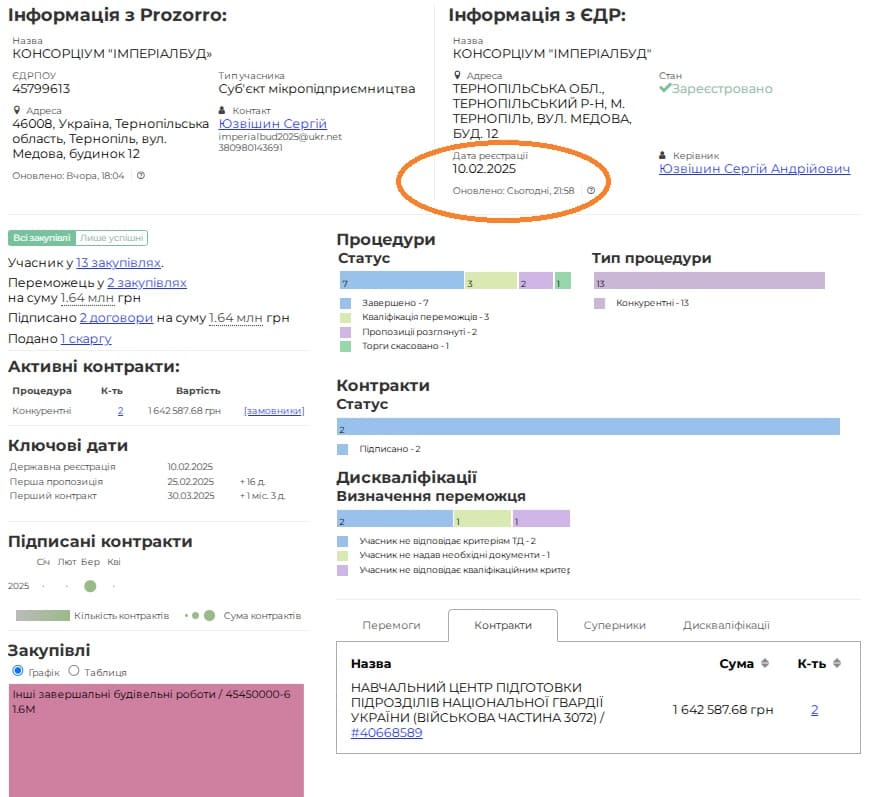Open the замовники link in active contracts
873x797 pixels.
tap(274, 411)
